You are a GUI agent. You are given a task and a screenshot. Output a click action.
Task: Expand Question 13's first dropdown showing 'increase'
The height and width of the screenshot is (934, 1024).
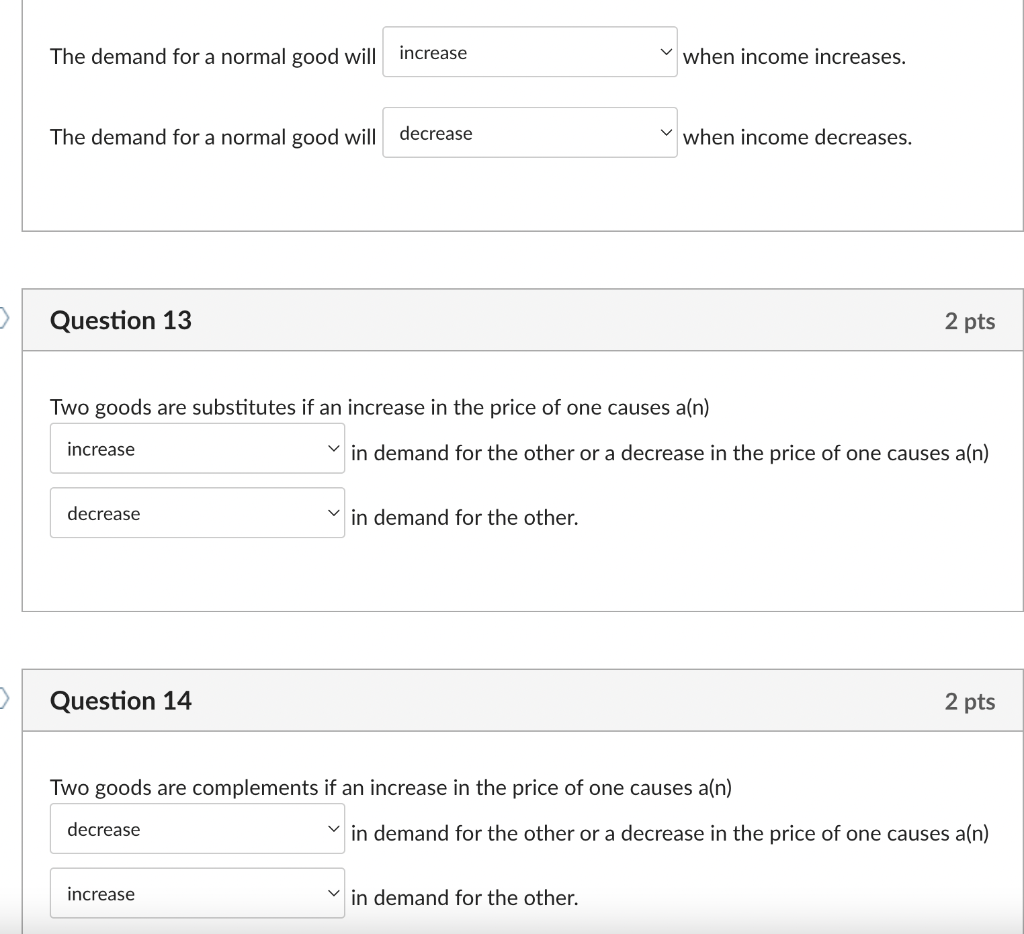pyautogui.click(x=197, y=449)
